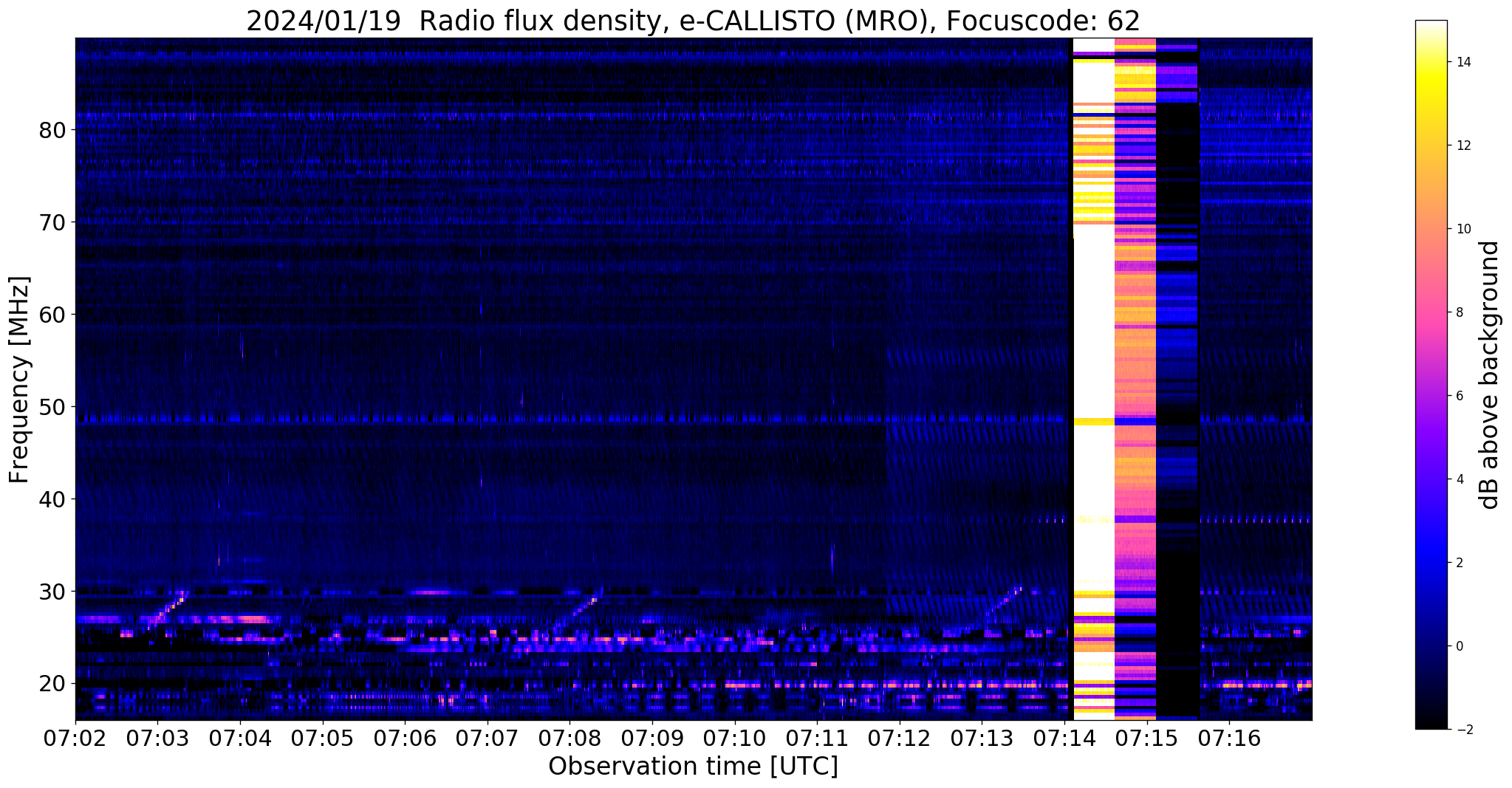Click the 07:08 time tick label
The width and height of the screenshot is (1512, 788).
click(x=569, y=738)
